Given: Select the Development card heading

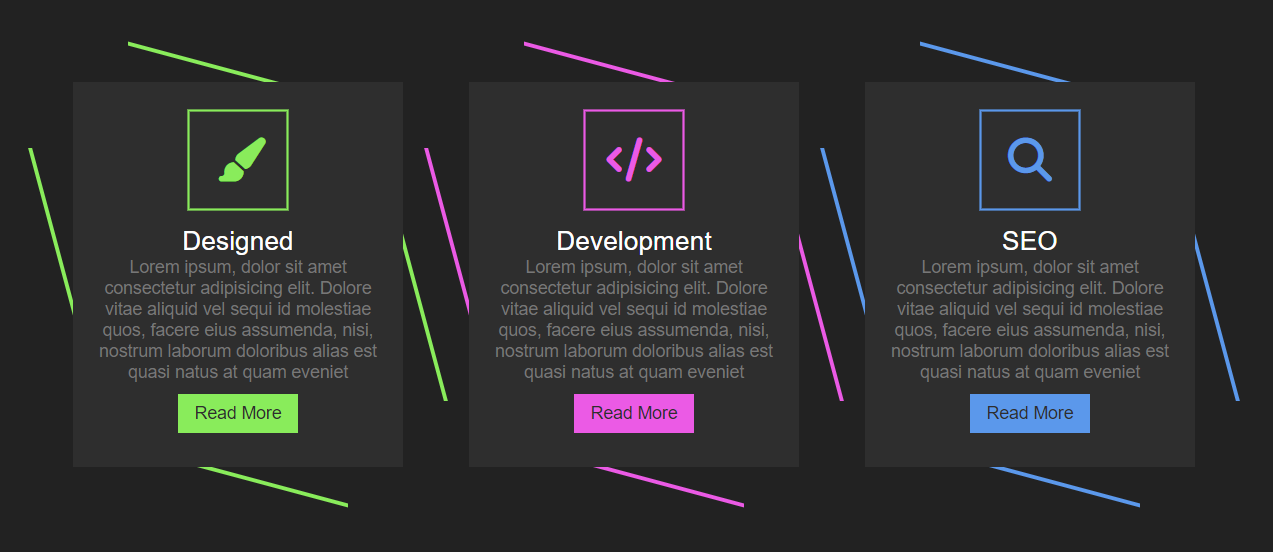Looking at the screenshot, I should (634, 241).
